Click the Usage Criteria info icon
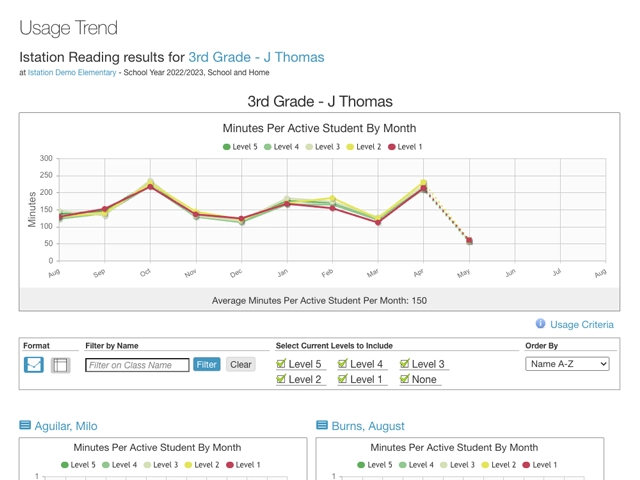 click(540, 324)
